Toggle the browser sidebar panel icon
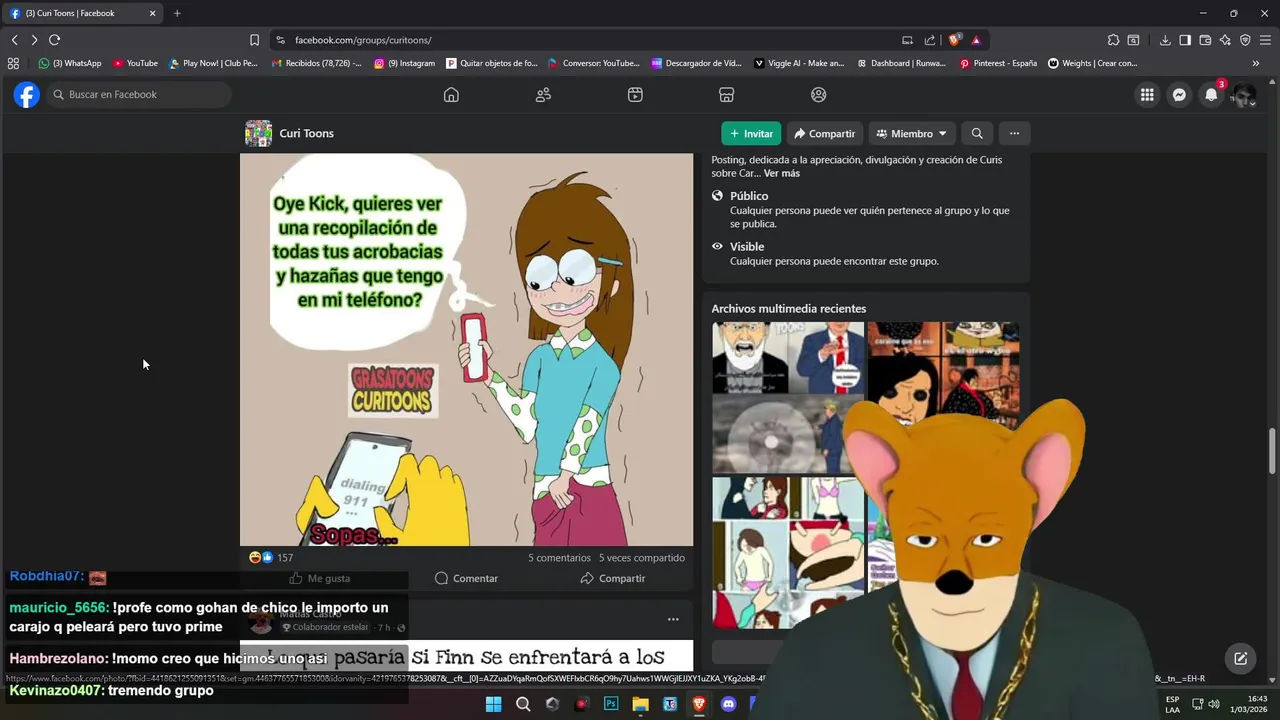Screen dimensions: 1280x720 click(x=1185, y=40)
